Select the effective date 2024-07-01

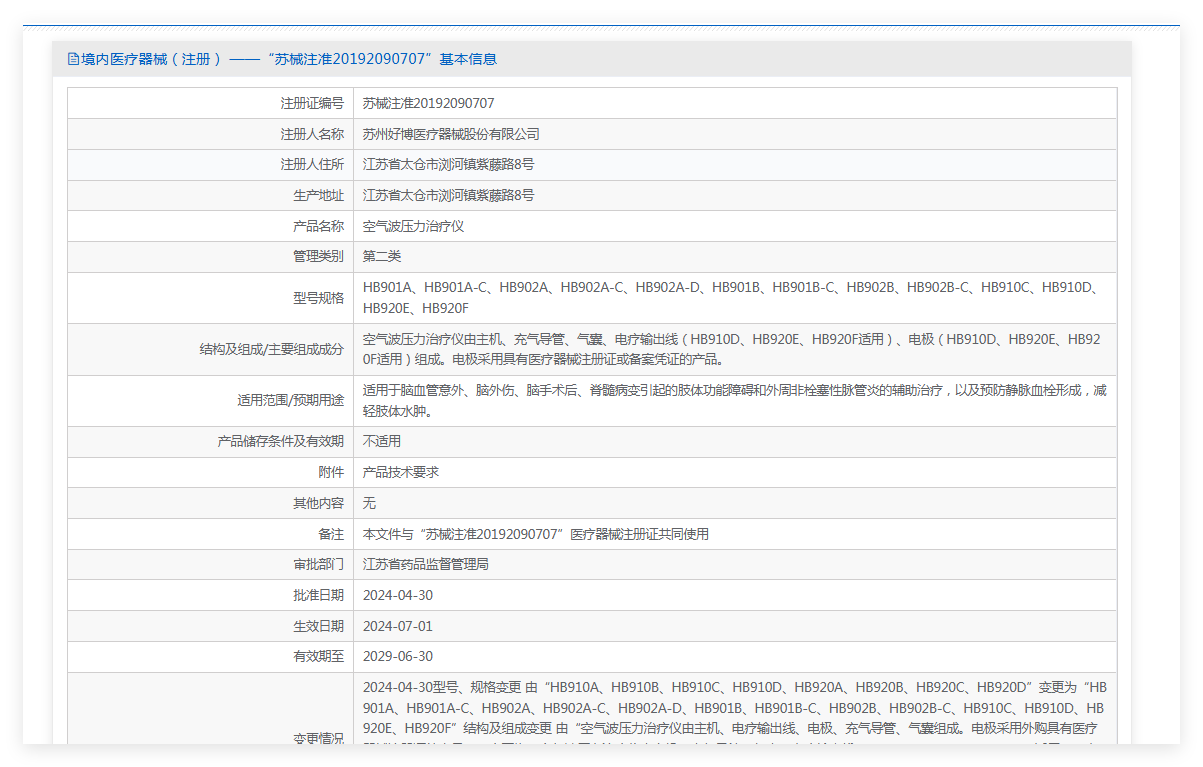click(x=398, y=626)
